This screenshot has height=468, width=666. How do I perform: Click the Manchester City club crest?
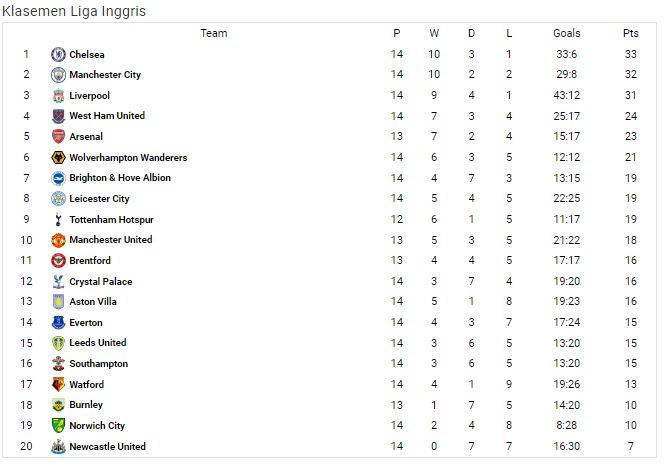(58, 75)
